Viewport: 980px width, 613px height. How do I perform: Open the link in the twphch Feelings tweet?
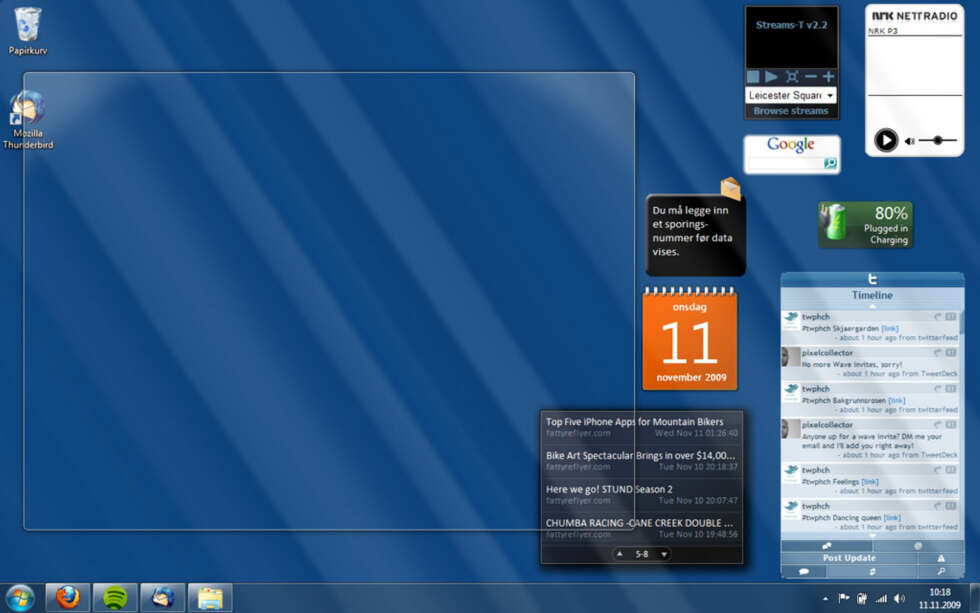click(x=869, y=481)
